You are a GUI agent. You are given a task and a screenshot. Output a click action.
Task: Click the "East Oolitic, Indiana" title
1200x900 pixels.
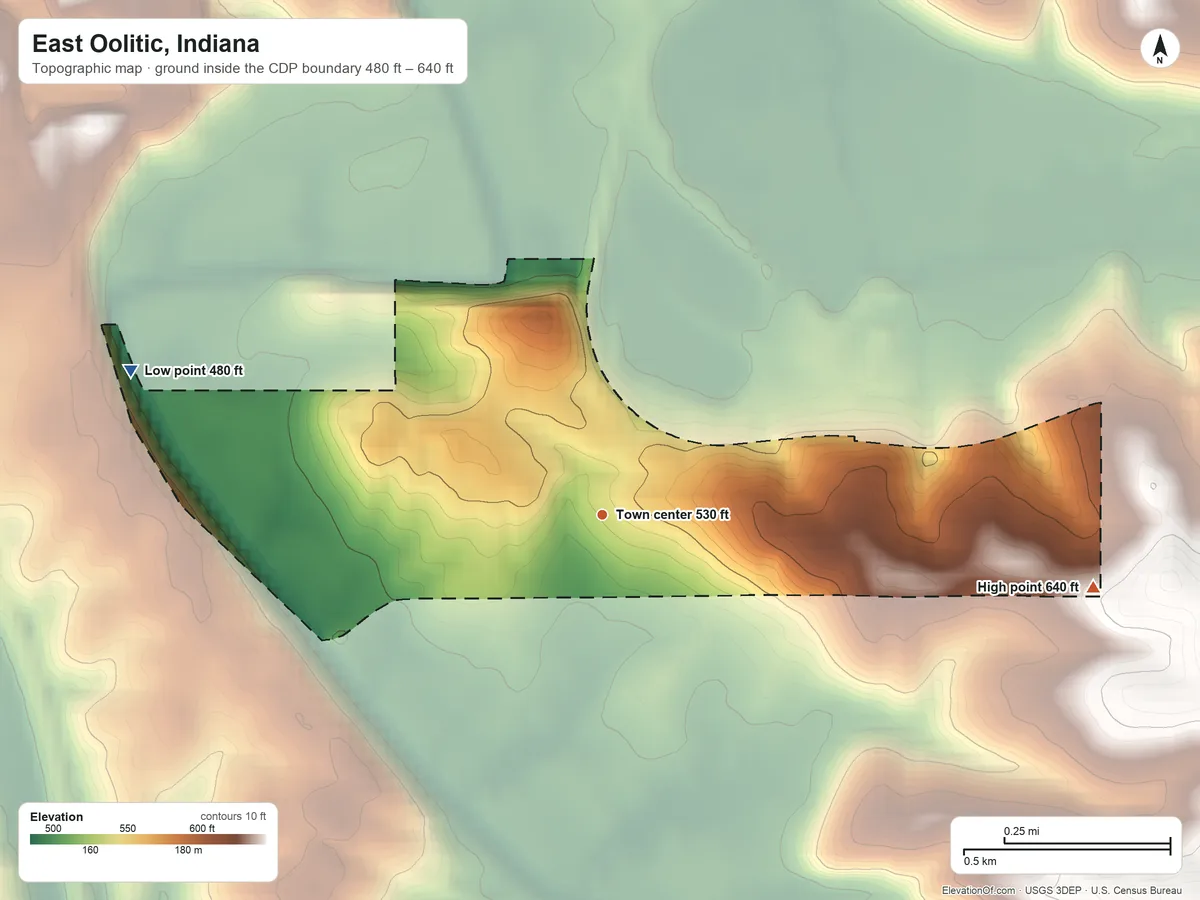pos(146,44)
